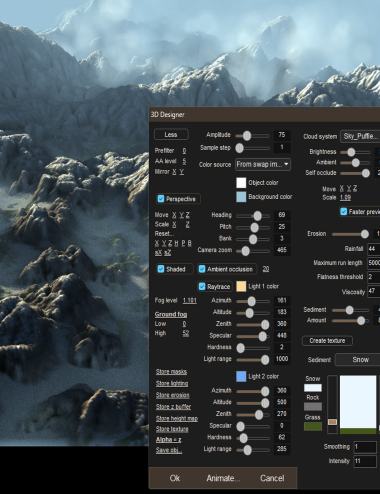The width and height of the screenshot is (380, 494).
Task: Click the Store masks link
Action: [171, 372]
